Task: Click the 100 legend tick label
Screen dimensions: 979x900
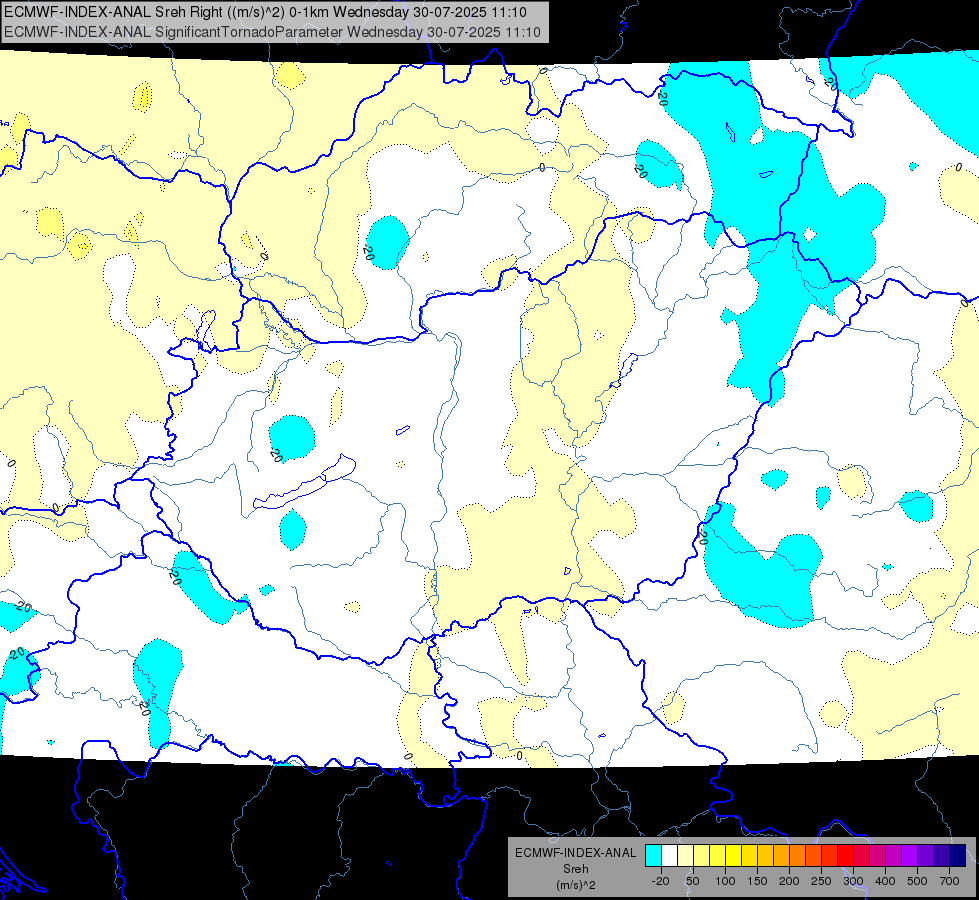Action: click(x=725, y=881)
